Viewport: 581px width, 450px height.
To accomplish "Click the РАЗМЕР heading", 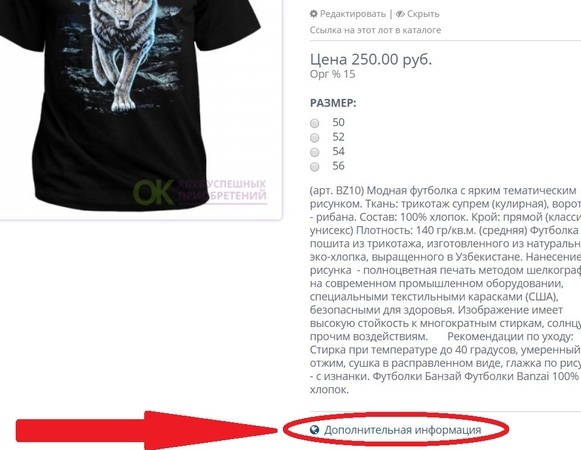I will click(x=333, y=103).
